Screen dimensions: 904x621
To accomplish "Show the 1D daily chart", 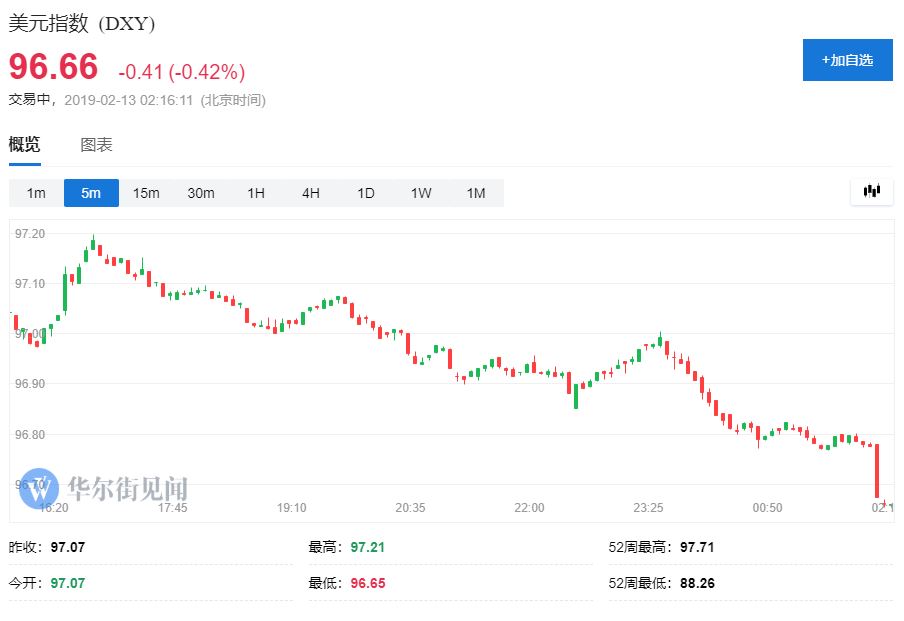I will pyautogui.click(x=366, y=193).
